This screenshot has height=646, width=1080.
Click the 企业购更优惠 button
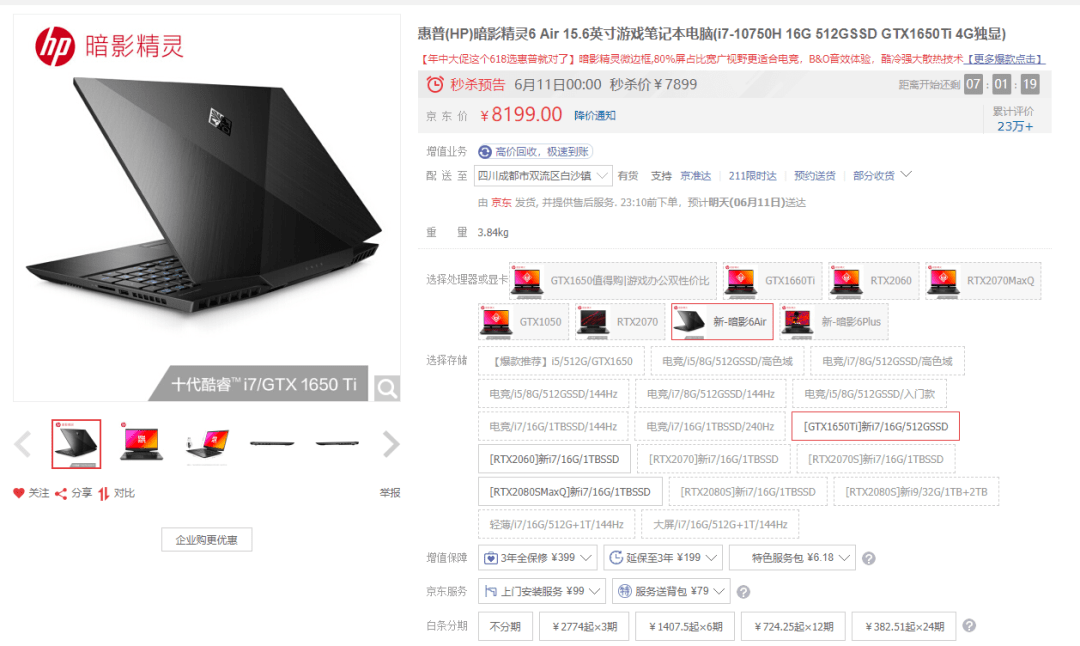coord(207,540)
